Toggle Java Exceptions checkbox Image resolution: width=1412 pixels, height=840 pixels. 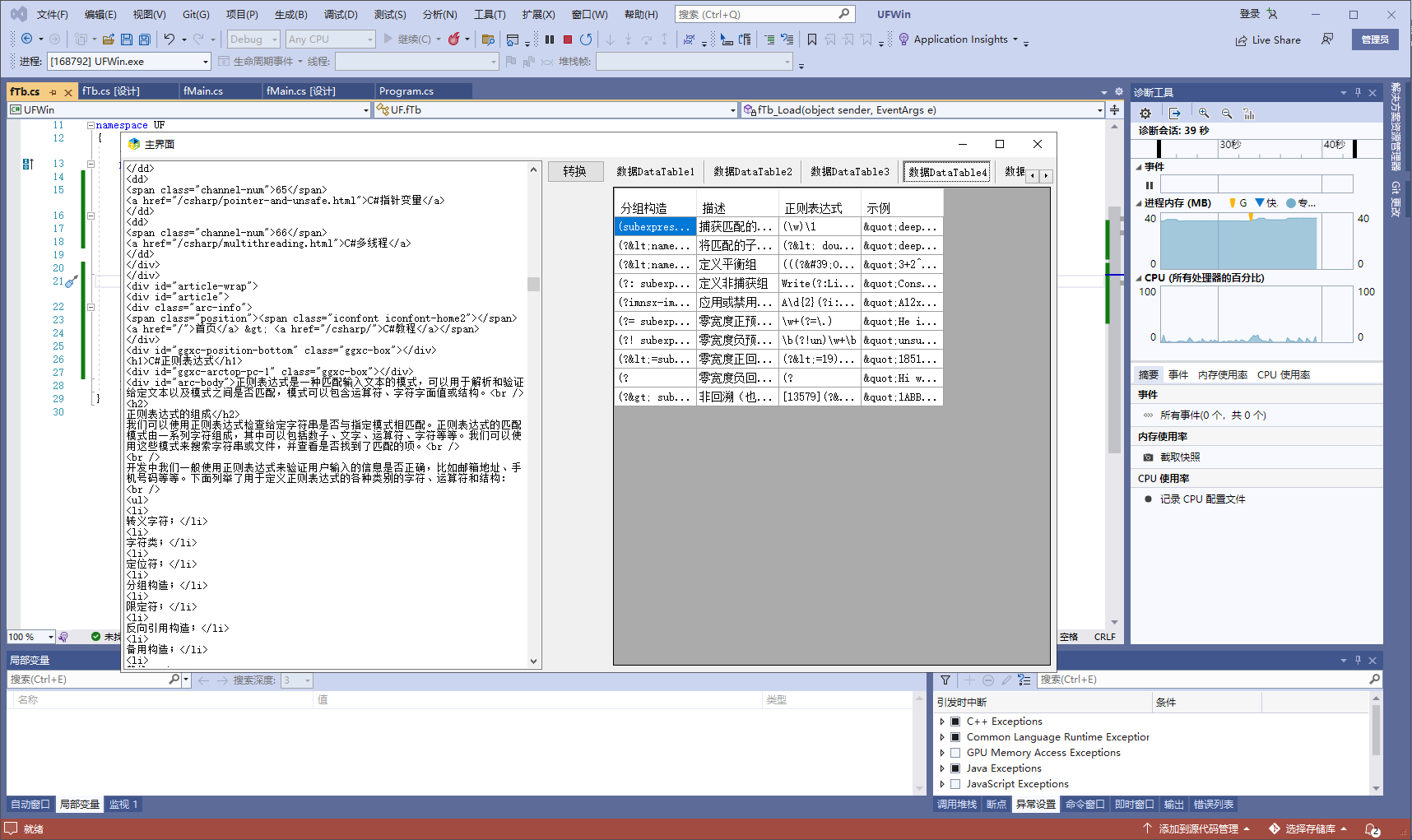click(x=955, y=768)
